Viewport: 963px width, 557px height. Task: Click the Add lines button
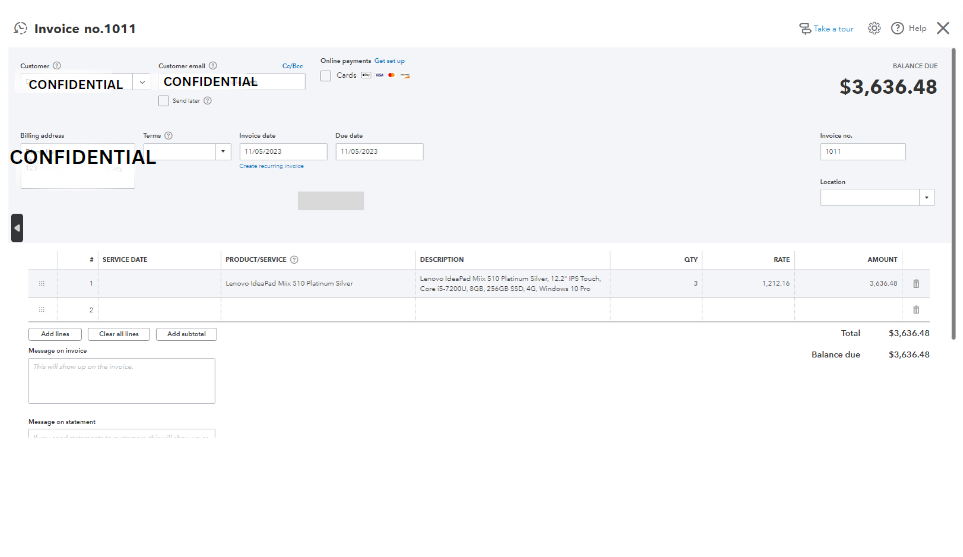tap(55, 334)
